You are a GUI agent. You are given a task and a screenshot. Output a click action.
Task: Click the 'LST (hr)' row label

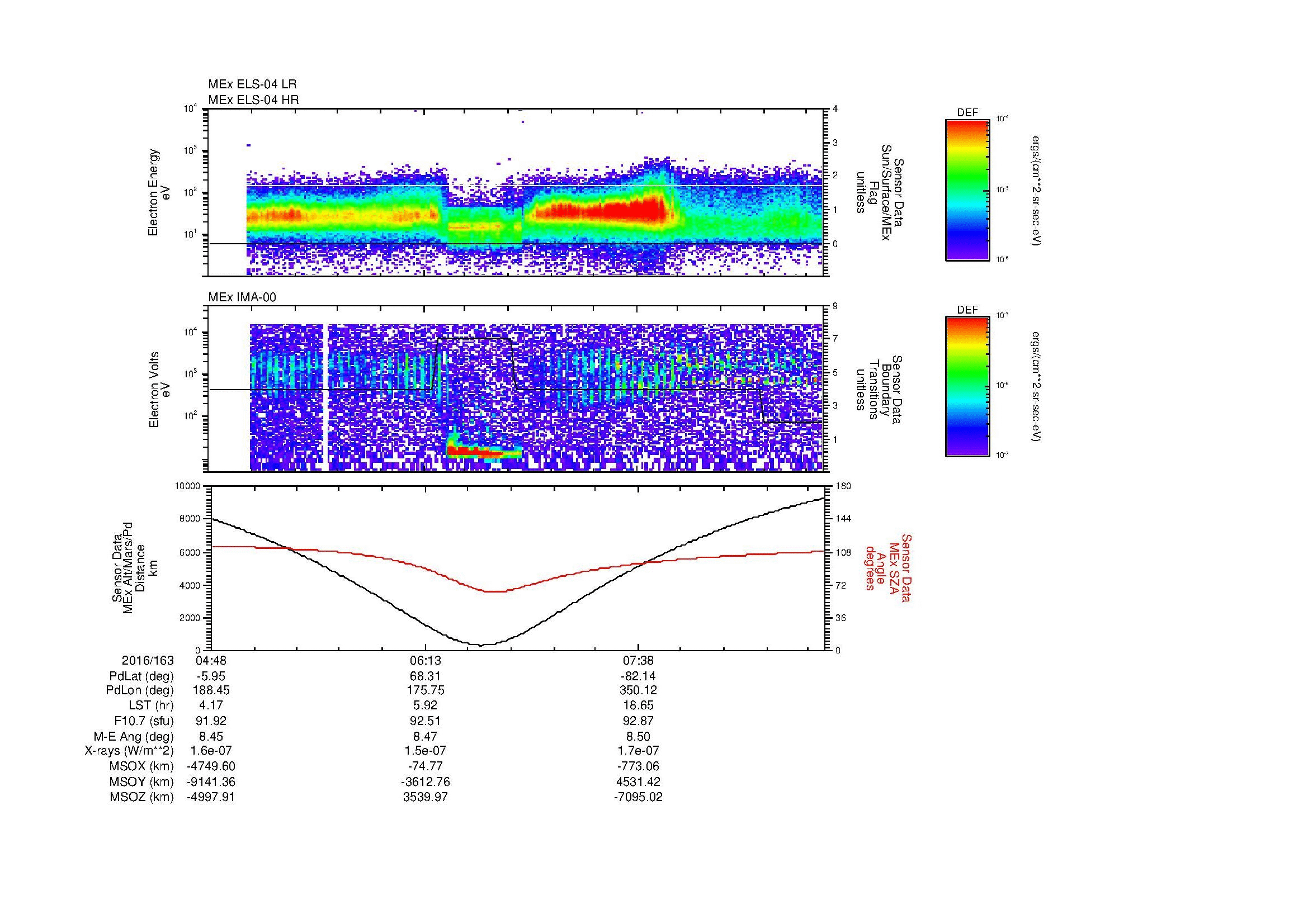click(x=151, y=706)
